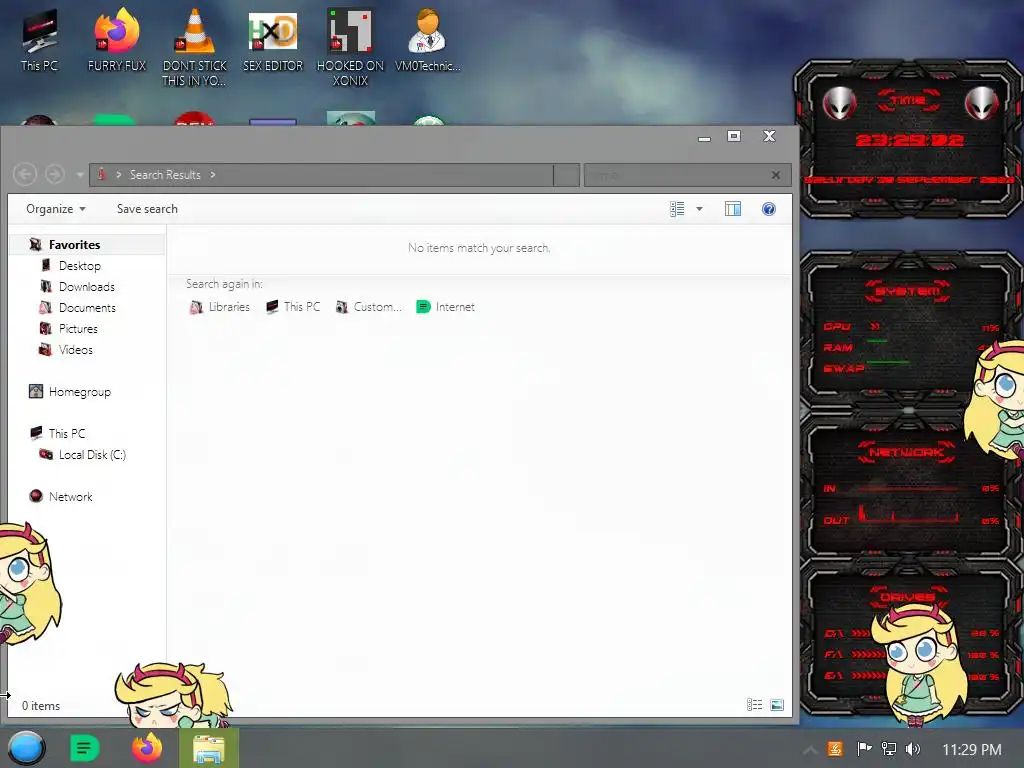Show hidden tray icons arrow
The width and height of the screenshot is (1024, 768).
coord(809,750)
